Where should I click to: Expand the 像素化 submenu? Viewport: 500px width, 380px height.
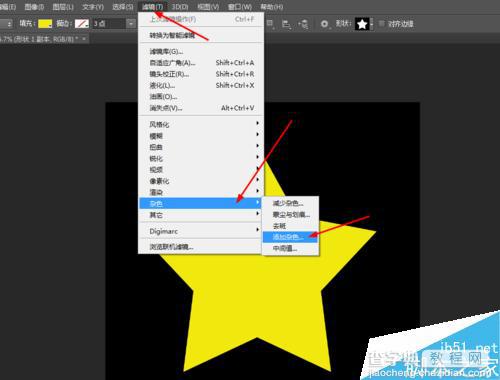[201, 181]
